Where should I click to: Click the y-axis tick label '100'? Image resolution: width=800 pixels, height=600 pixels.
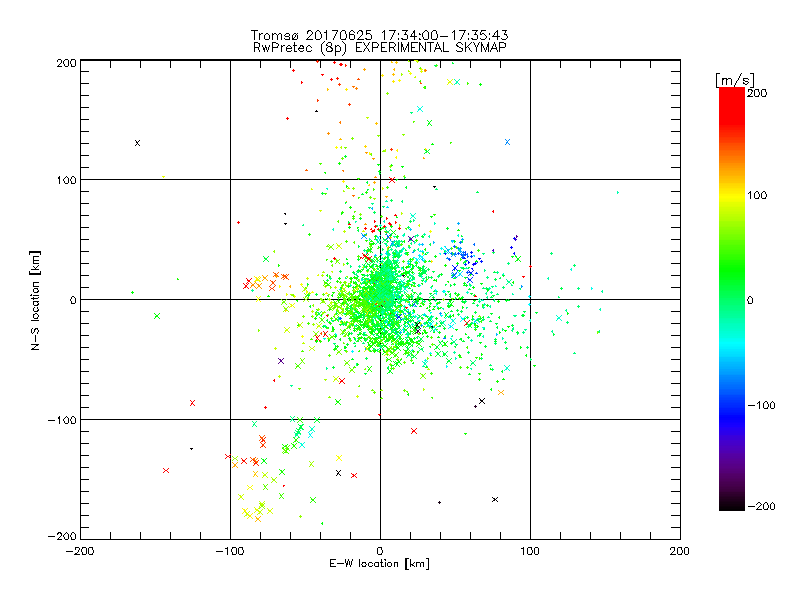[x=67, y=180]
